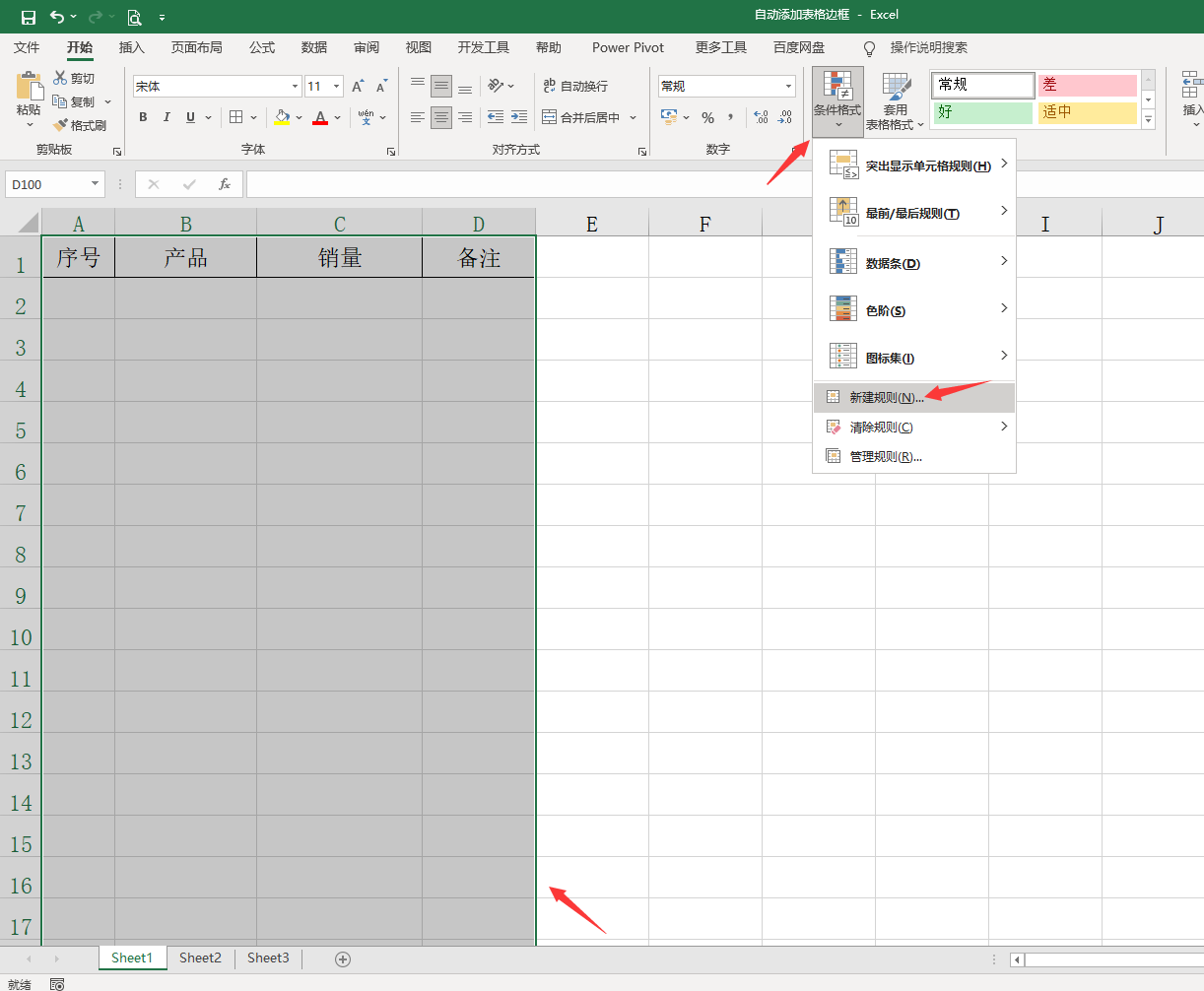
Task: Click the Decrease Decimal icon
Action: pyautogui.click(x=784, y=117)
